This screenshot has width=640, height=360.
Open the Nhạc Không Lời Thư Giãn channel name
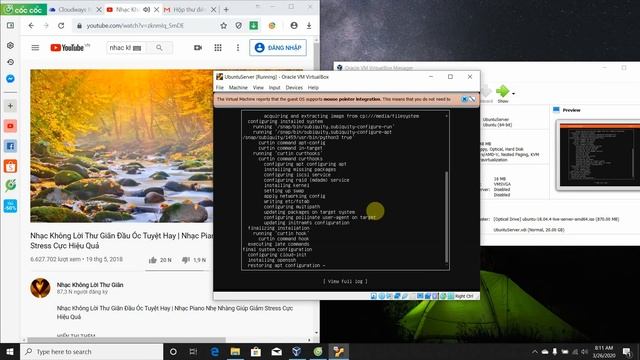90,284
